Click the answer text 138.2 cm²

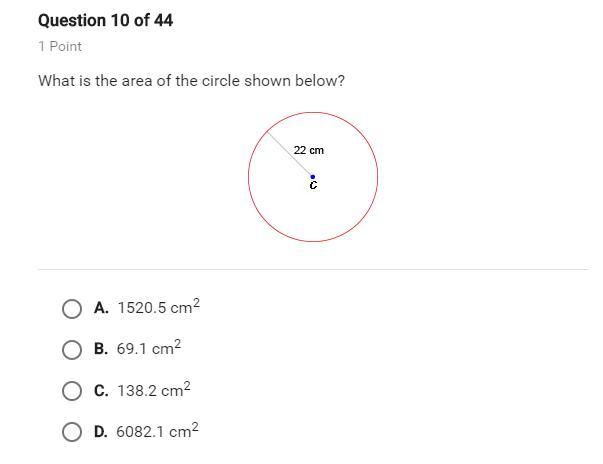pyautogui.click(x=153, y=390)
